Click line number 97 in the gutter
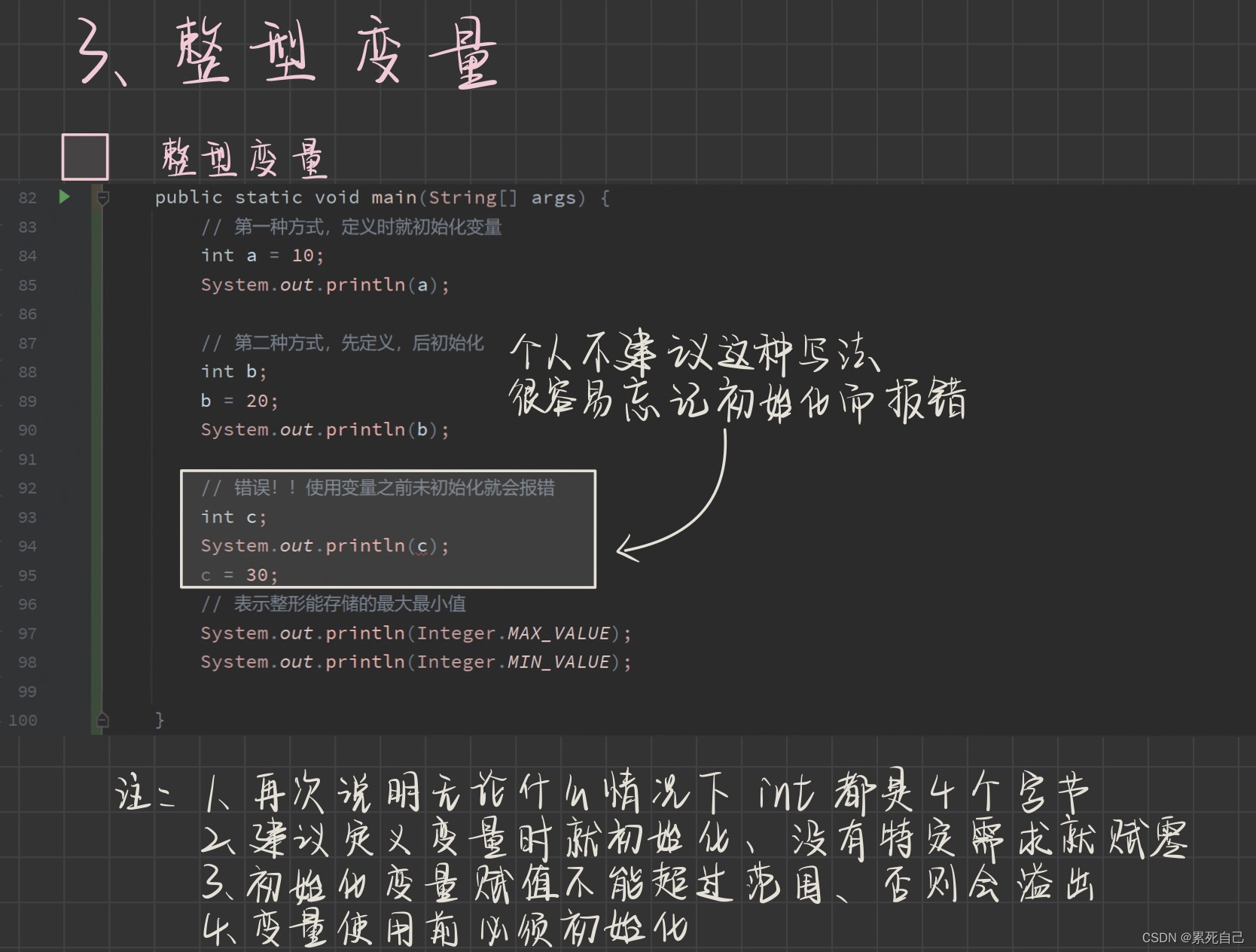The width and height of the screenshot is (1256, 952). point(27,633)
